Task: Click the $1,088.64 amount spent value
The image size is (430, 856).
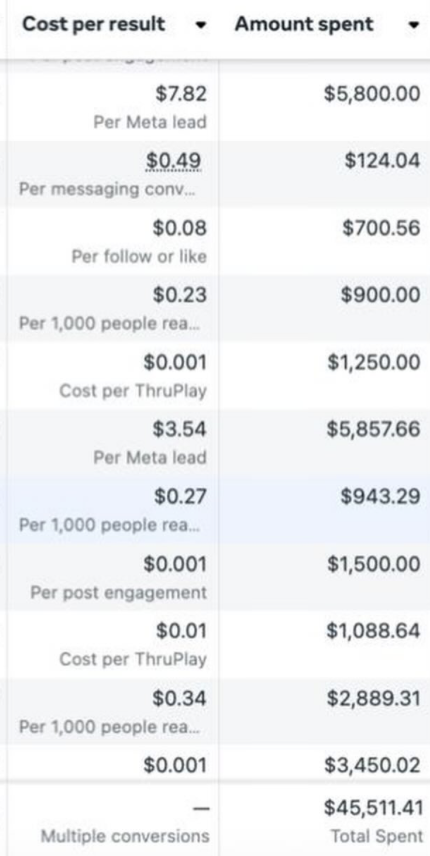Action: 374,631
